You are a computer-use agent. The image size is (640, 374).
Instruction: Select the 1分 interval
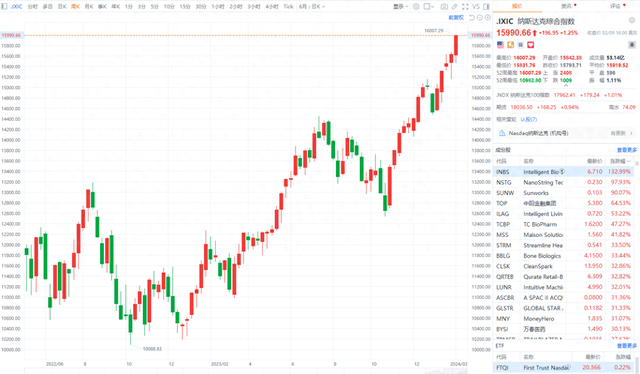[x=129, y=7]
